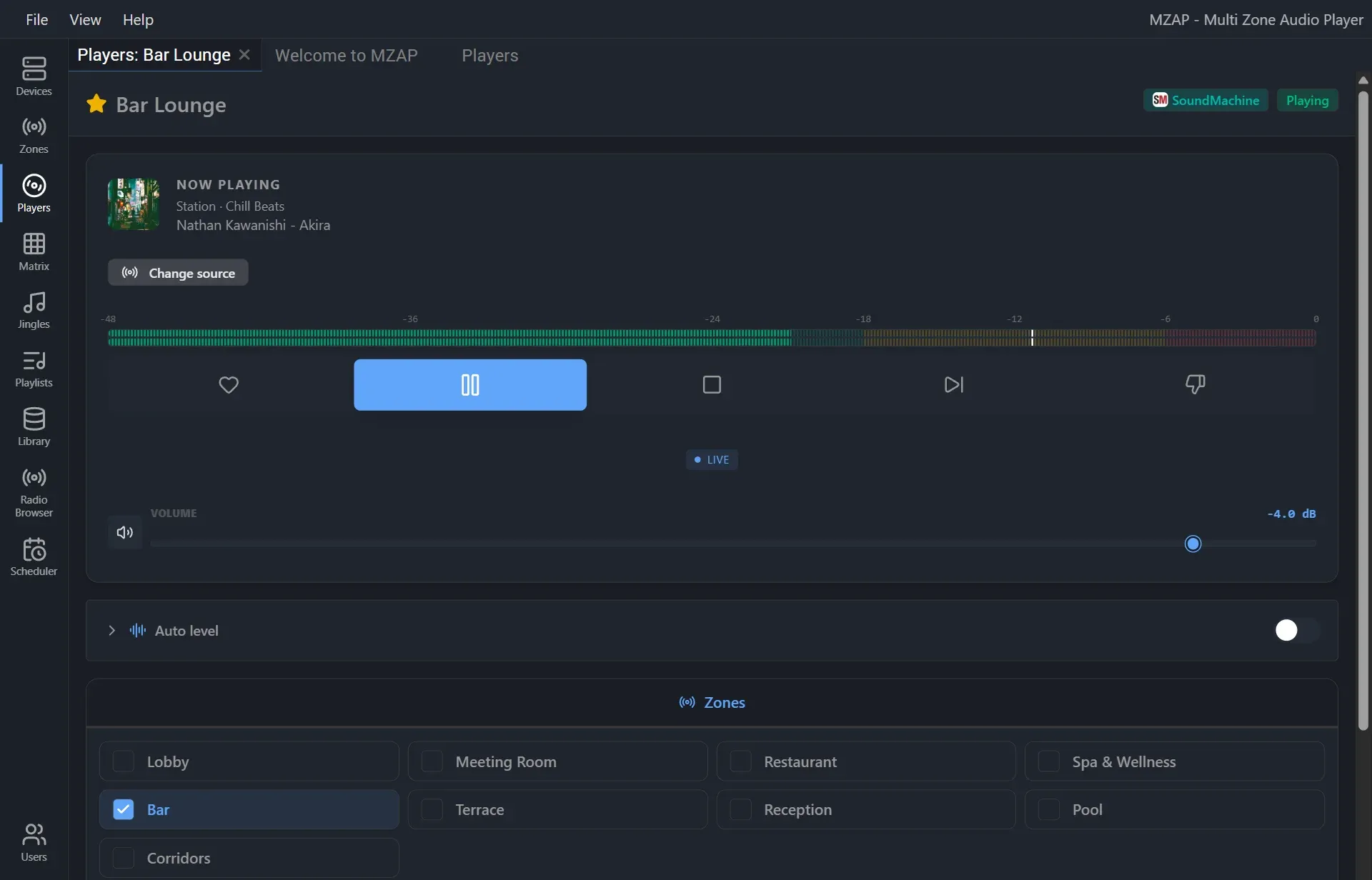Image resolution: width=1372 pixels, height=880 pixels.
Task: Uncheck the Bar zone checkbox
Action: tap(124, 809)
